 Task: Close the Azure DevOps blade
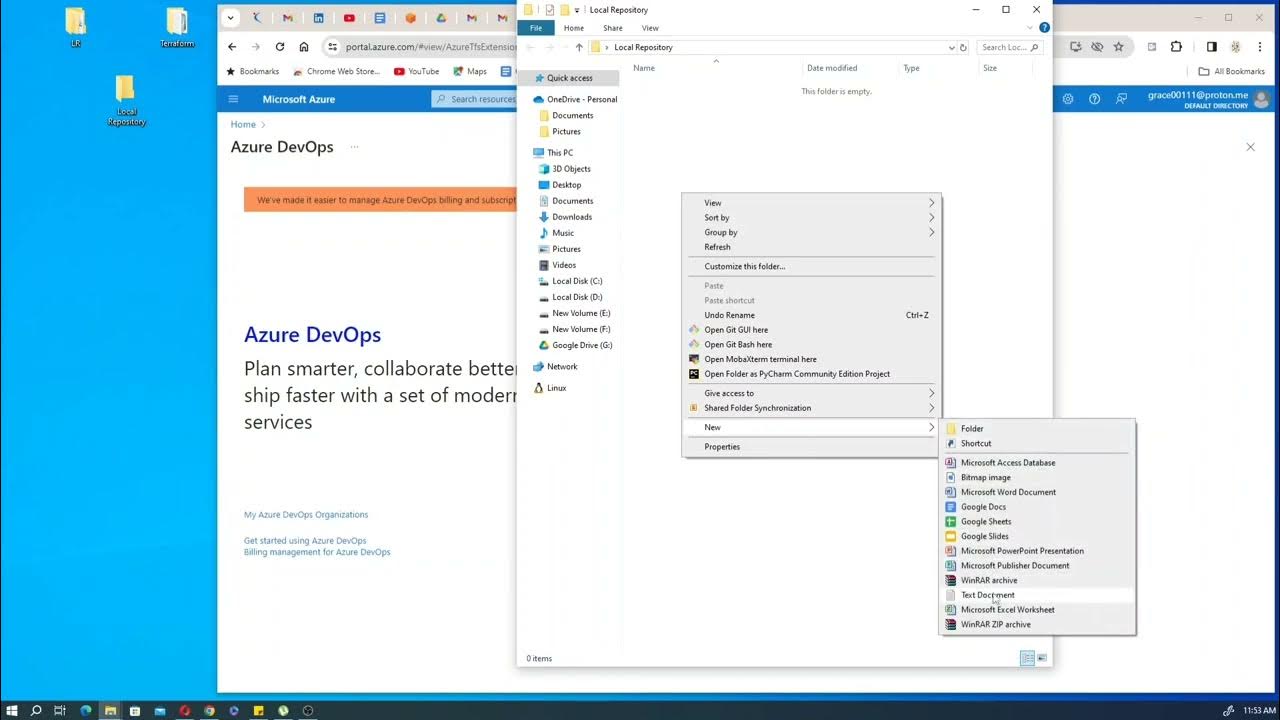tap(1250, 147)
